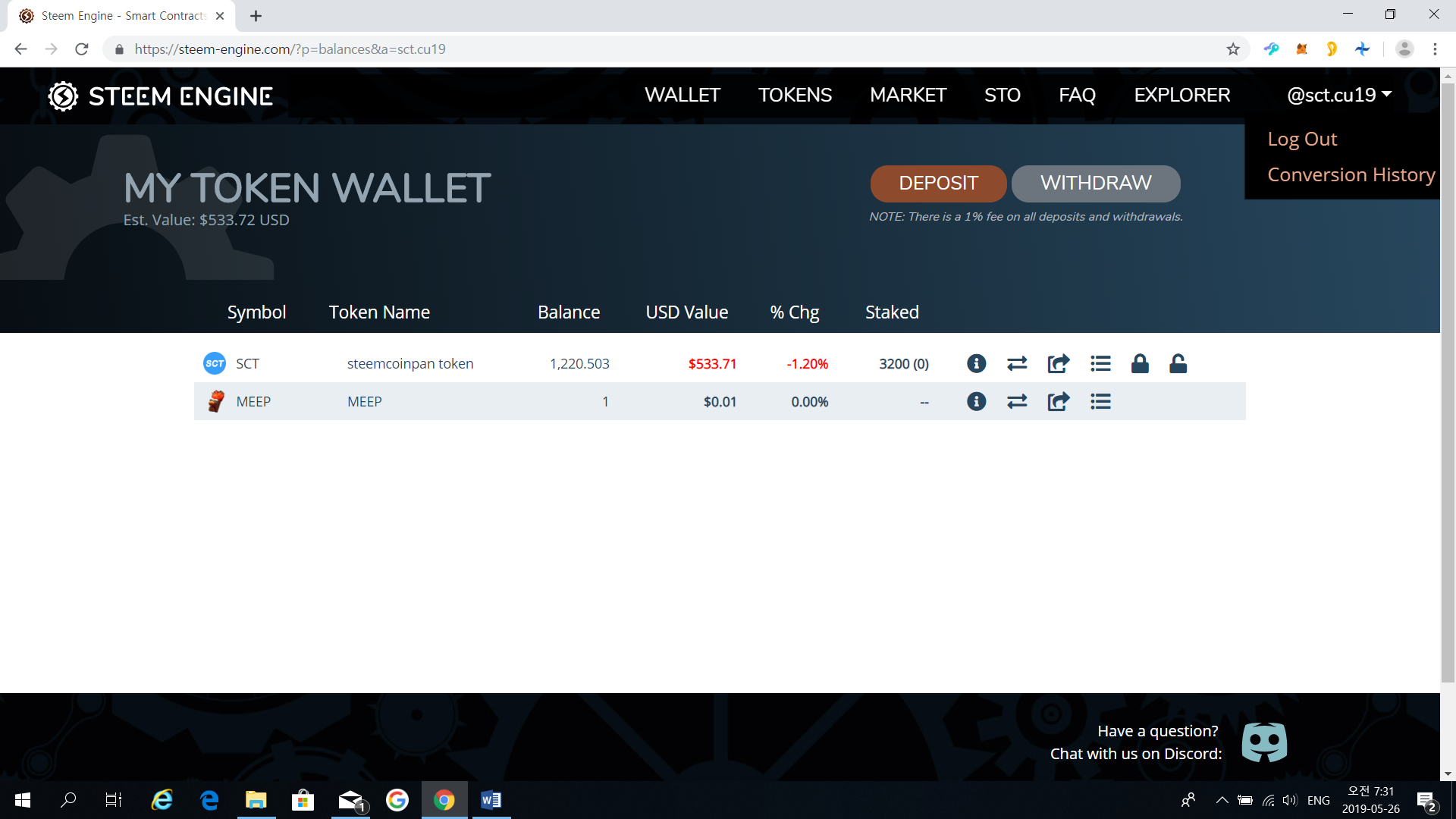Open Windows taskbar search

[x=68, y=800]
